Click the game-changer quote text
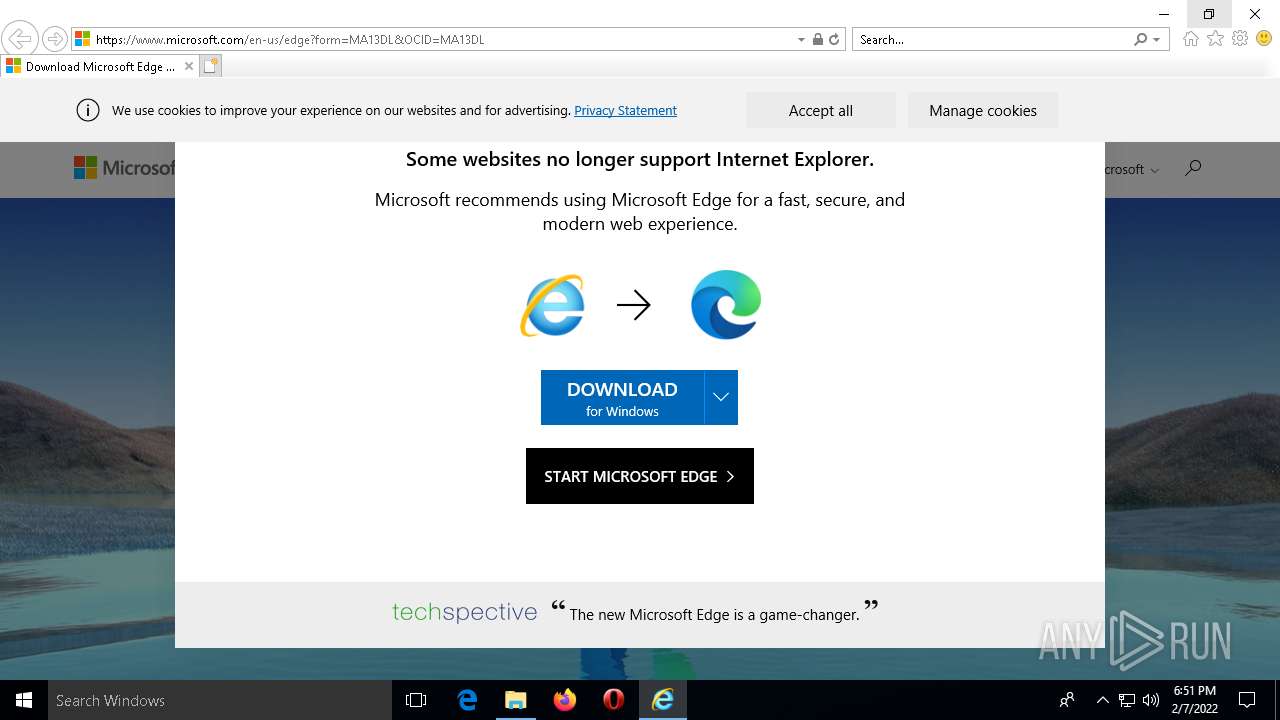 pos(714,614)
